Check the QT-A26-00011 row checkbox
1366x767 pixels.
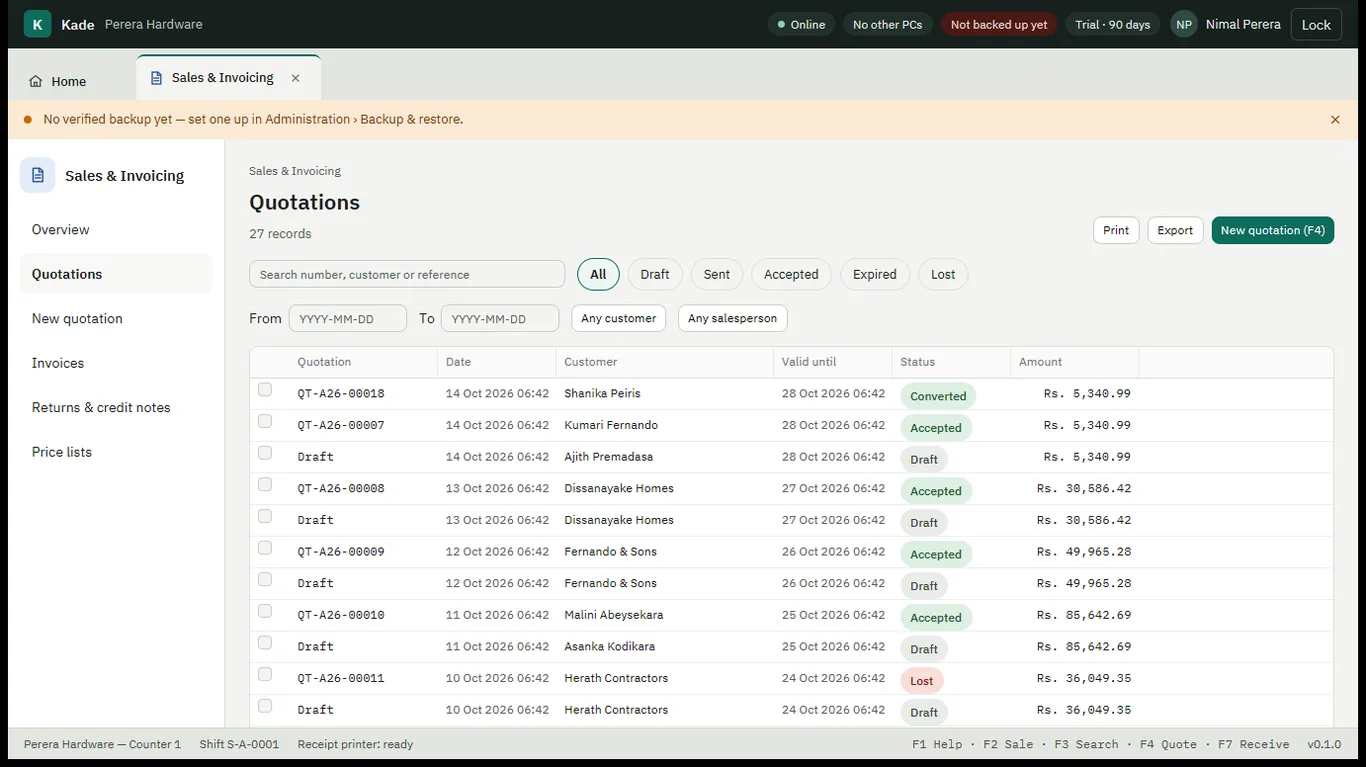pyautogui.click(x=265, y=675)
